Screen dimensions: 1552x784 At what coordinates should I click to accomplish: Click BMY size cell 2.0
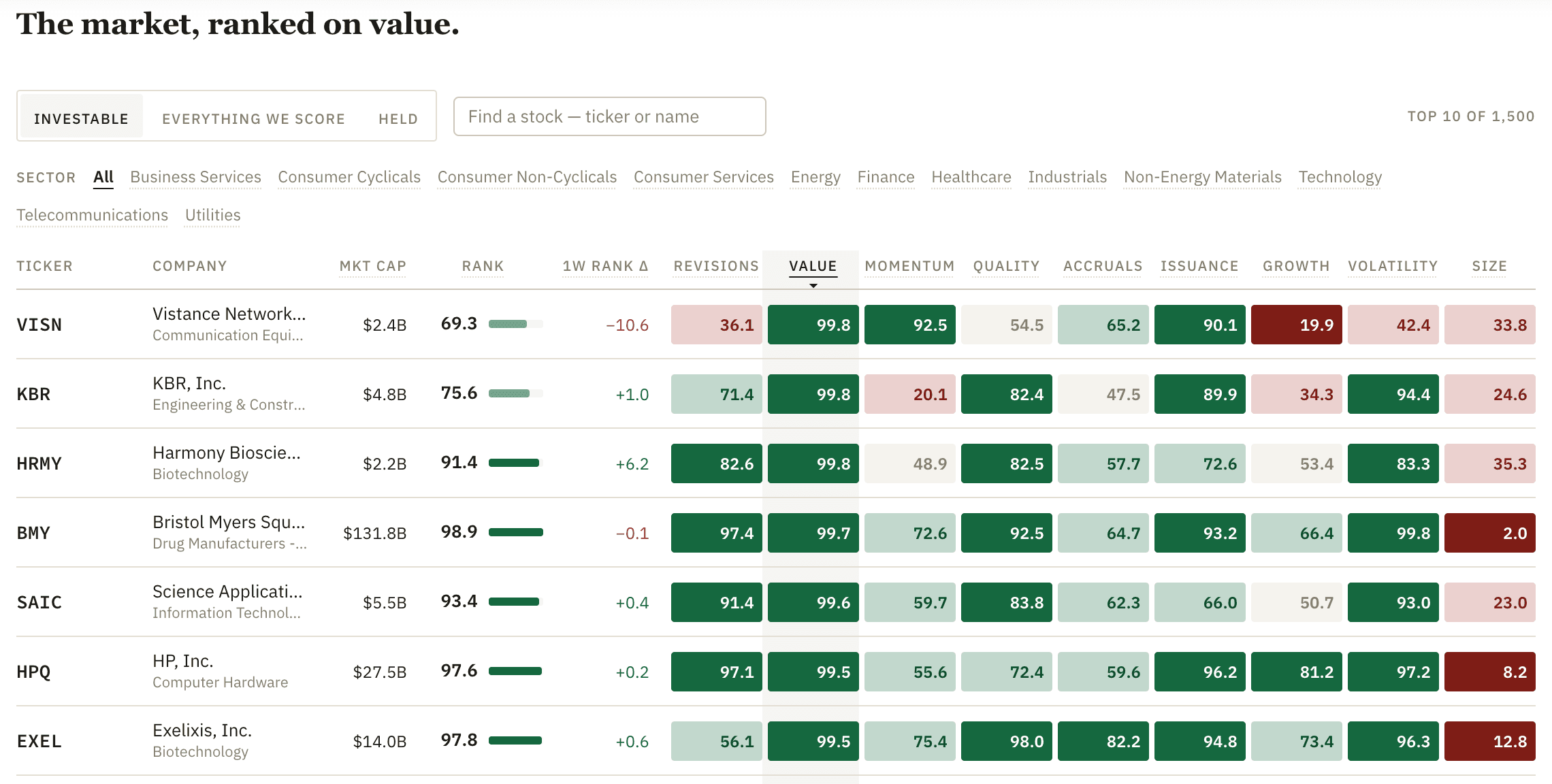[1489, 533]
